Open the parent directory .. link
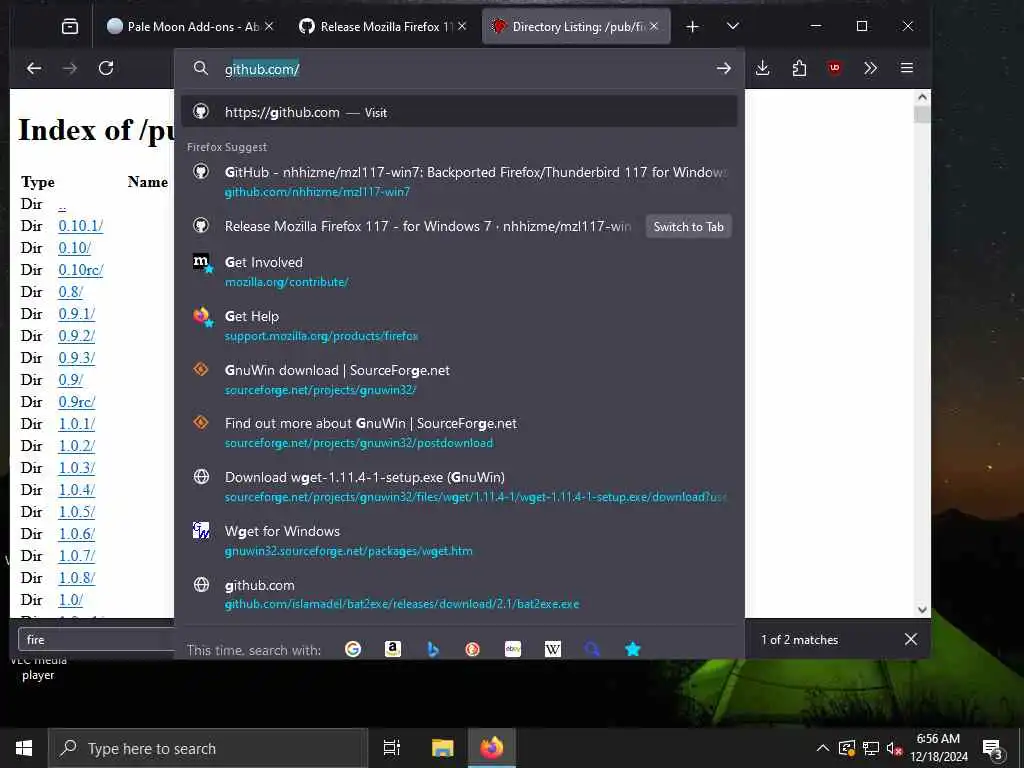 [x=62, y=204]
